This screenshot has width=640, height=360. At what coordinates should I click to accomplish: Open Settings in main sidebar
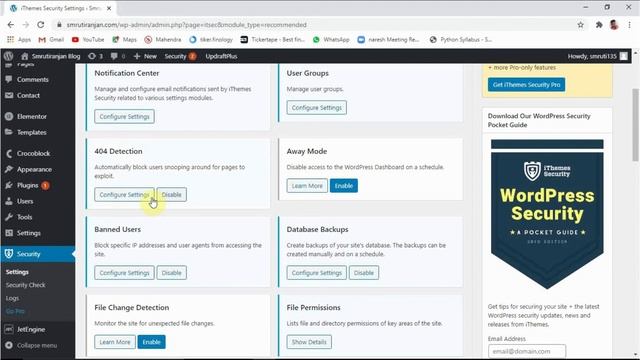pos(29,233)
